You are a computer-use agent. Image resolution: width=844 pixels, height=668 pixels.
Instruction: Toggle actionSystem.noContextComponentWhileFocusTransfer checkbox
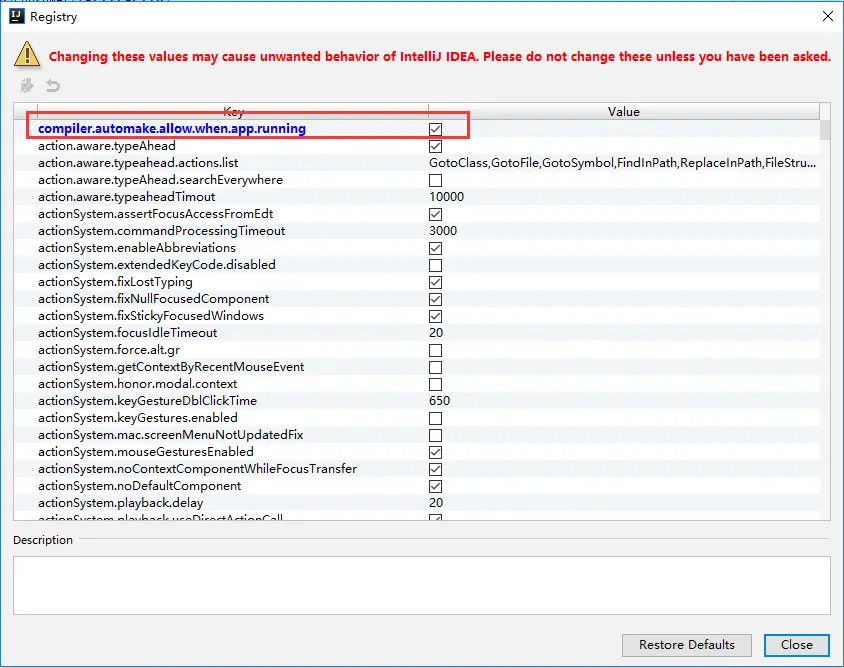[x=435, y=469]
